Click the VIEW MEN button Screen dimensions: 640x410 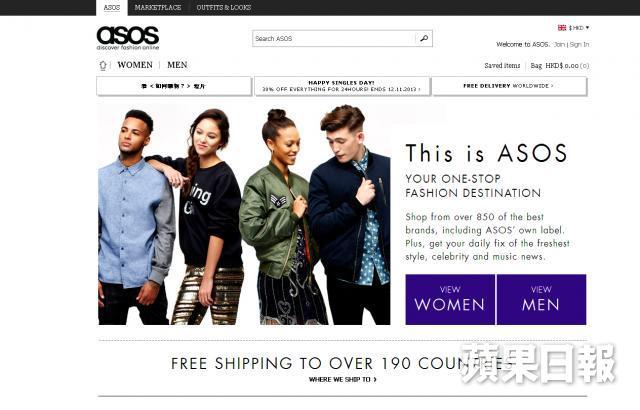541,299
